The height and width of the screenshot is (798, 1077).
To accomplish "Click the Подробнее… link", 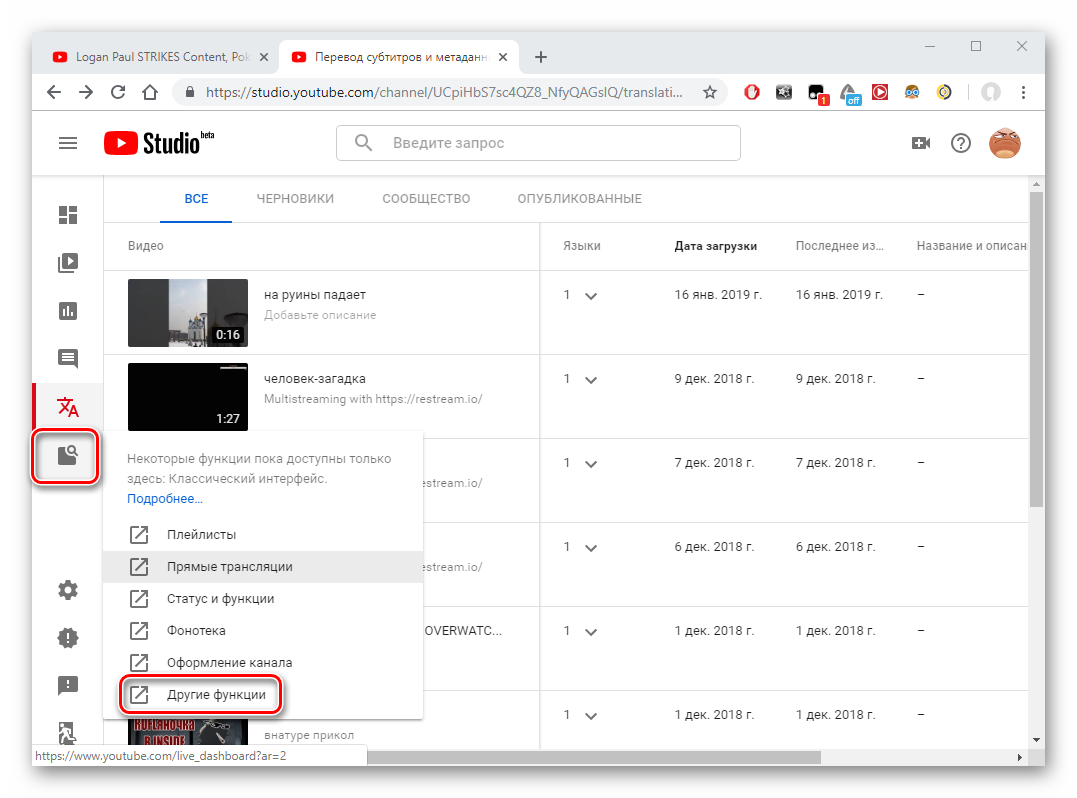I will tap(164, 498).
